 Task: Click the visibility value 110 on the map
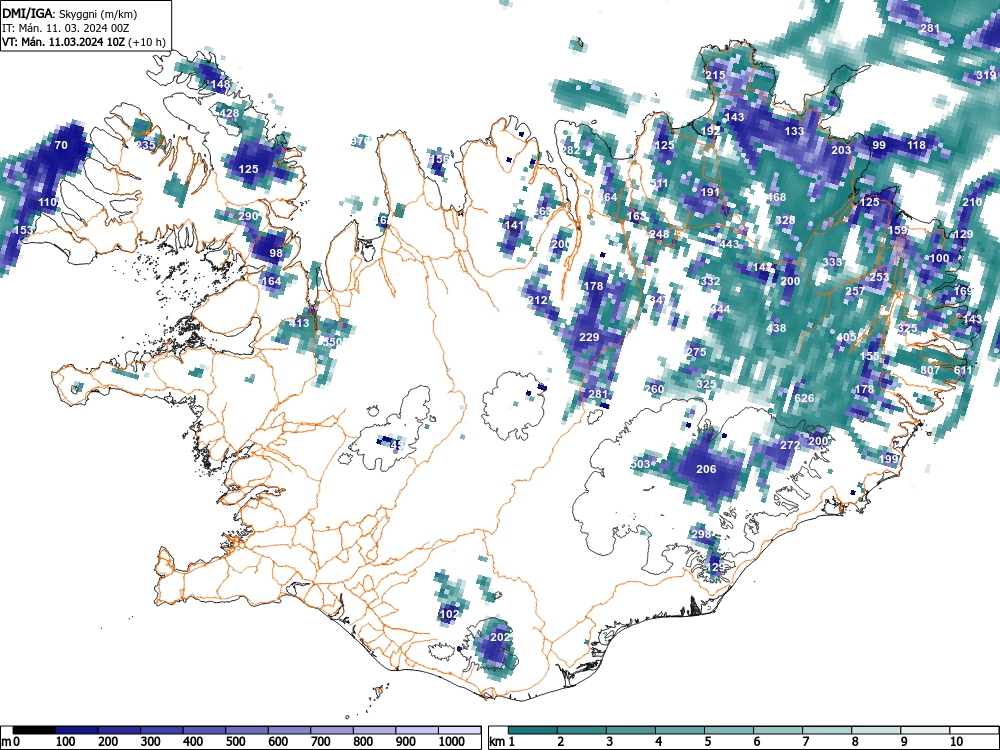[x=48, y=202]
